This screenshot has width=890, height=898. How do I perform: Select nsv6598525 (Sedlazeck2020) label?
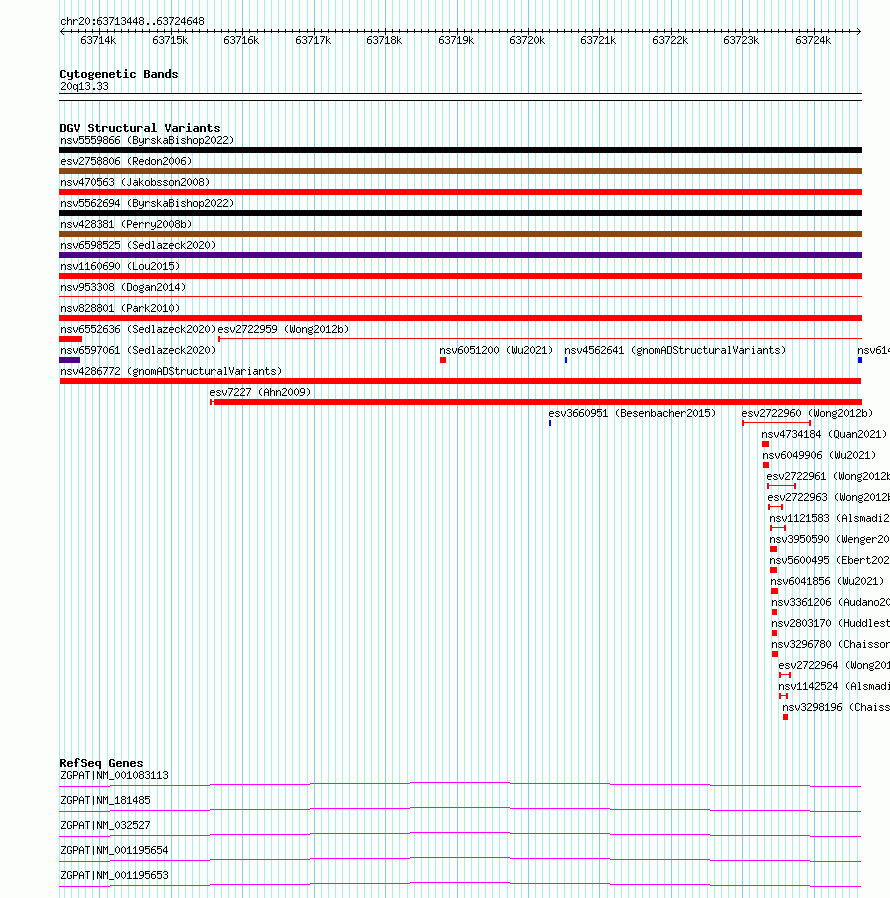click(138, 245)
